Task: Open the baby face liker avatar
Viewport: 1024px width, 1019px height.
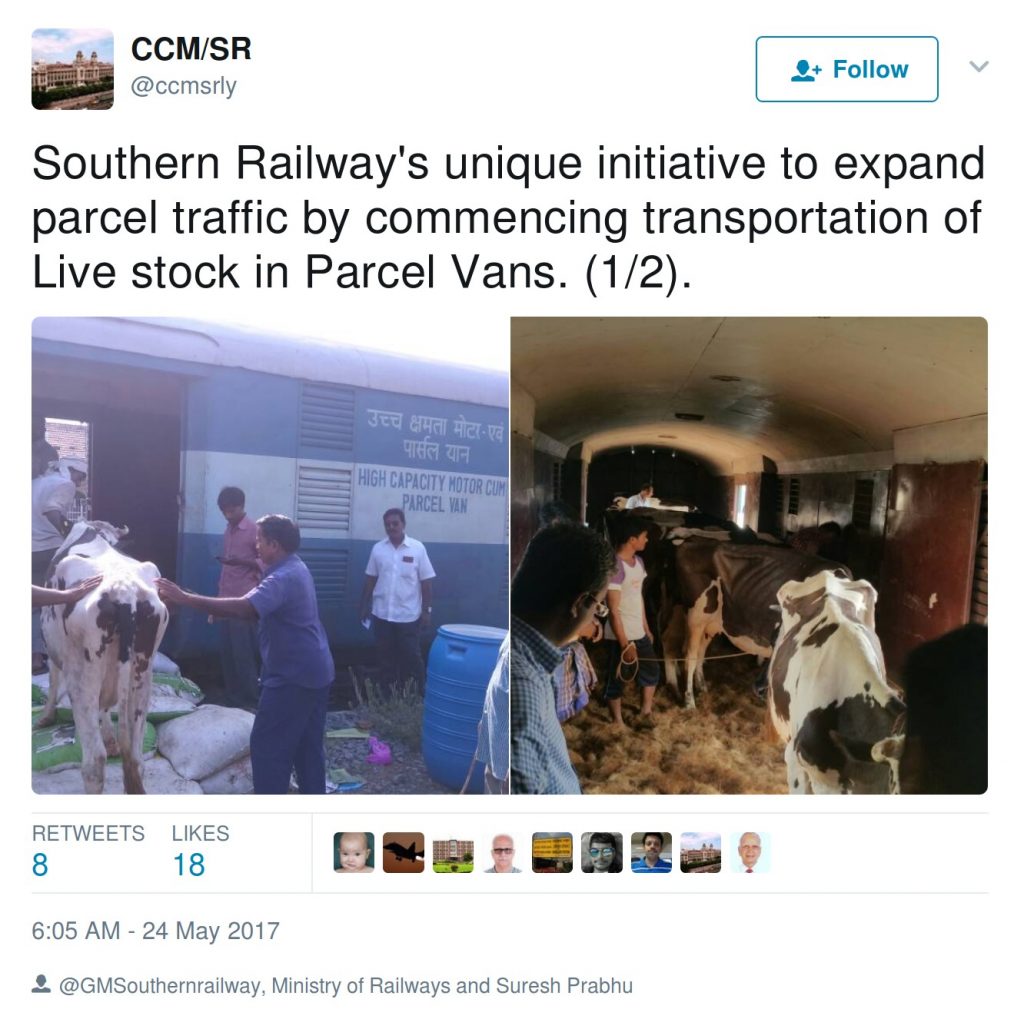Action: coord(354,852)
